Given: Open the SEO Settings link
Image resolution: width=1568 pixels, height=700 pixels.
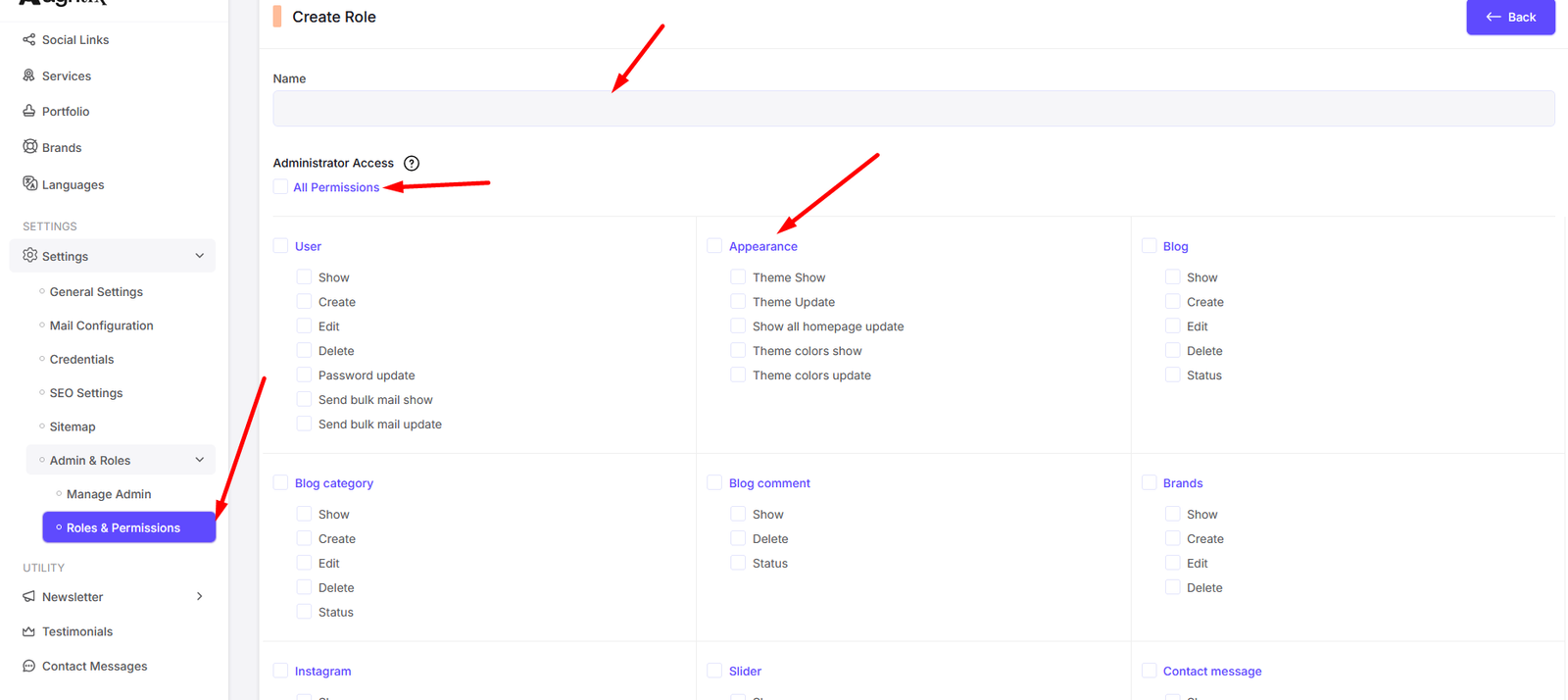Looking at the screenshot, I should (86, 393).
